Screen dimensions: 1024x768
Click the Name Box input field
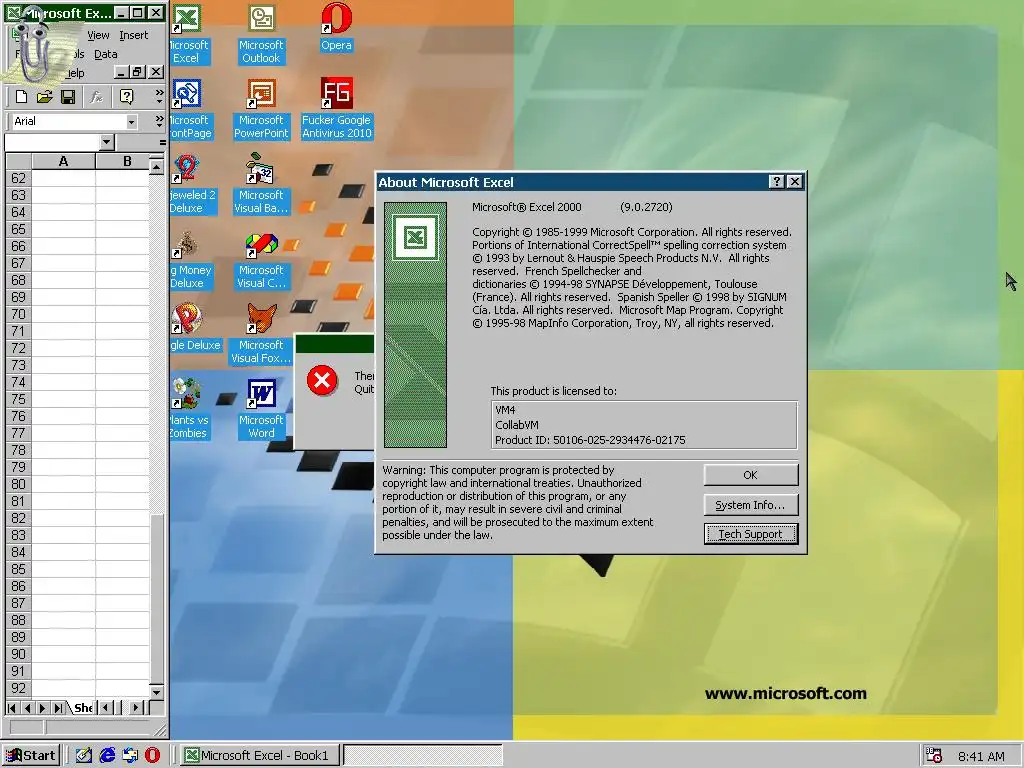point(52,142)
